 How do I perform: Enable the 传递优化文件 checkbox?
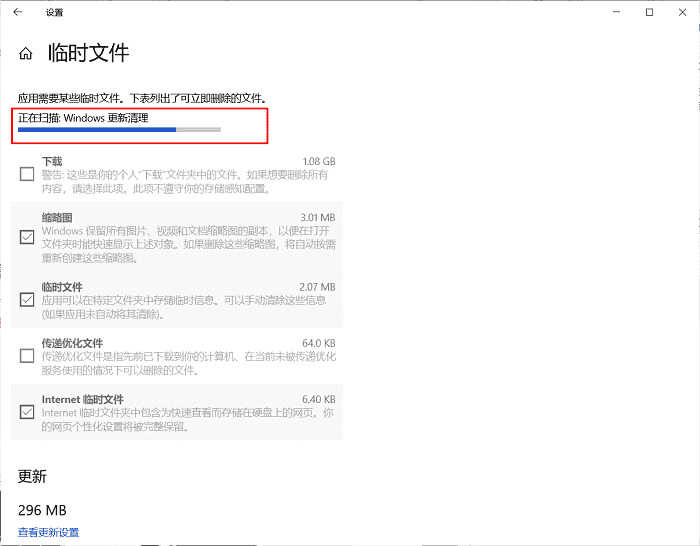tap(27, 356)
